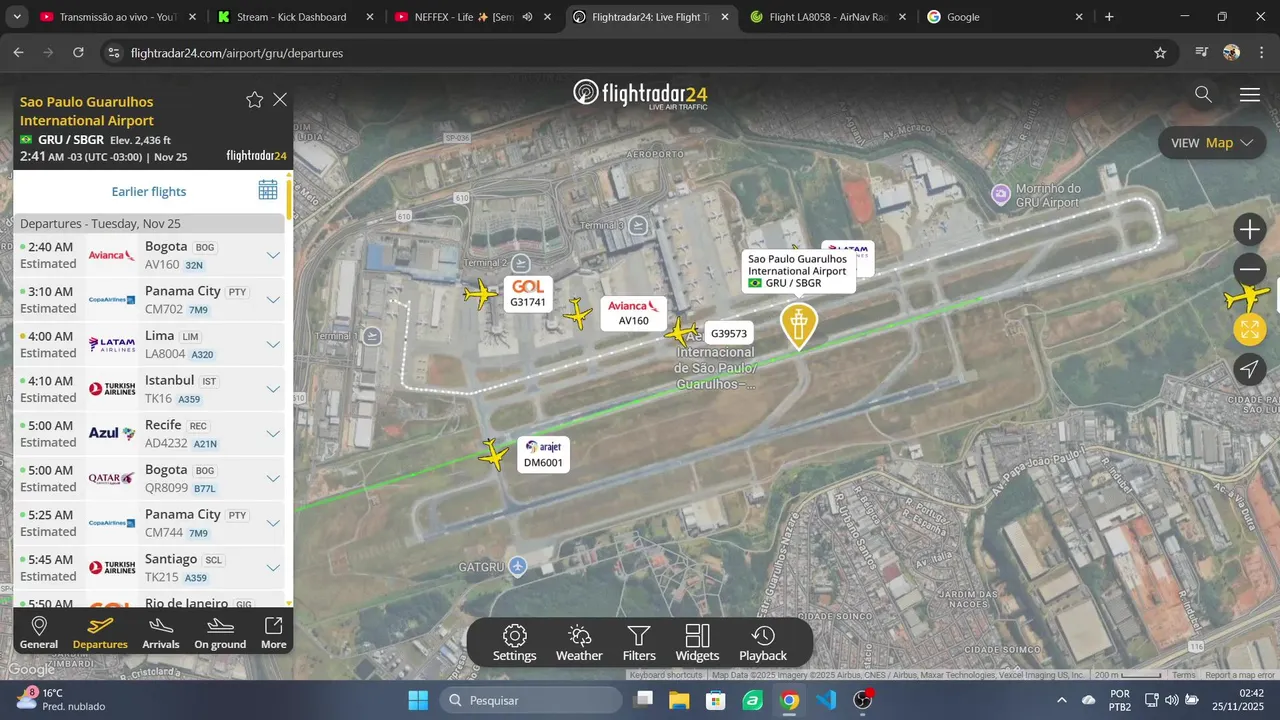Load Earlier flights in departures list

[149, 191]
